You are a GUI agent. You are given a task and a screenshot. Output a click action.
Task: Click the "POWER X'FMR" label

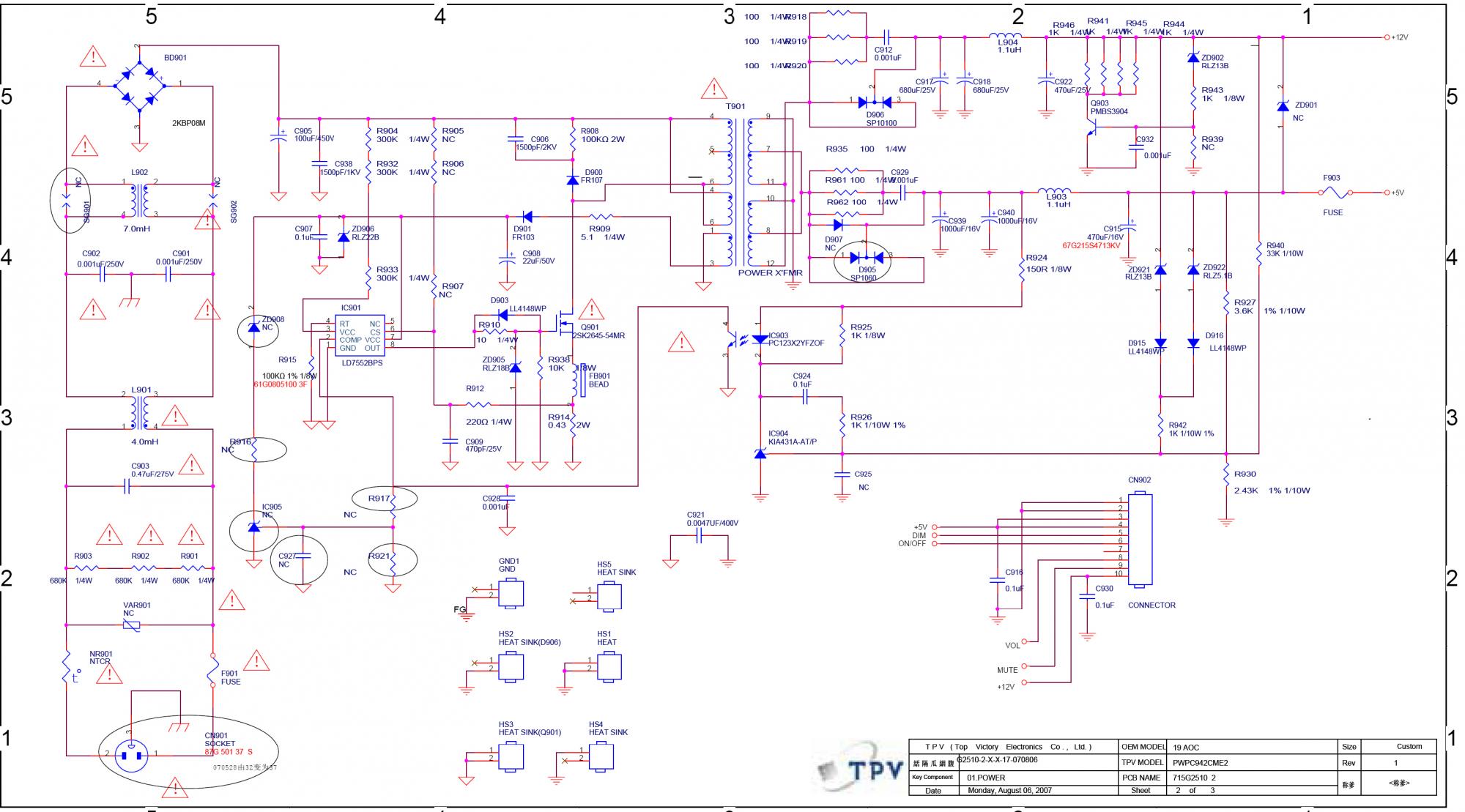pyautogui.click(x=770, y=273)
